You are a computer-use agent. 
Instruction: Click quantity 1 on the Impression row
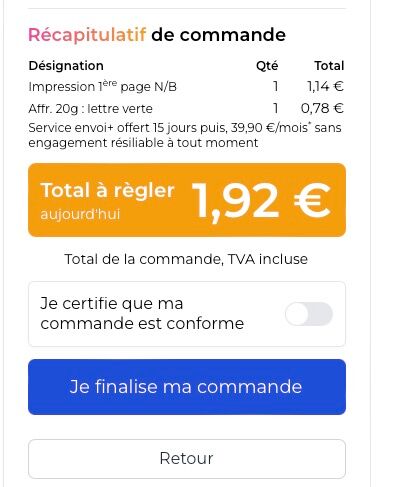click(x=275, y=86)
